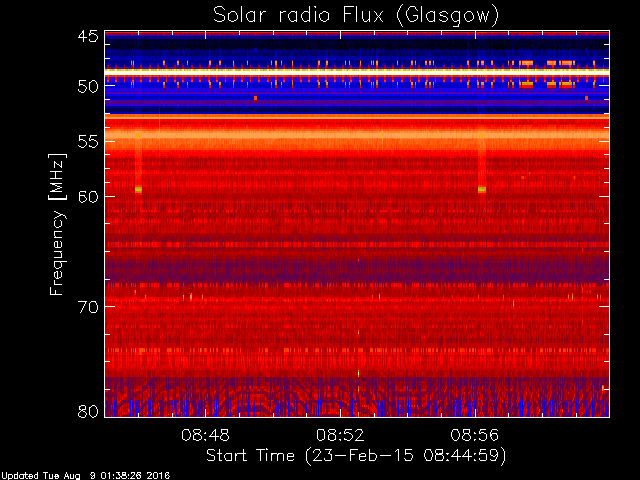Click the 08:48 time tick label

pos(205,435)
